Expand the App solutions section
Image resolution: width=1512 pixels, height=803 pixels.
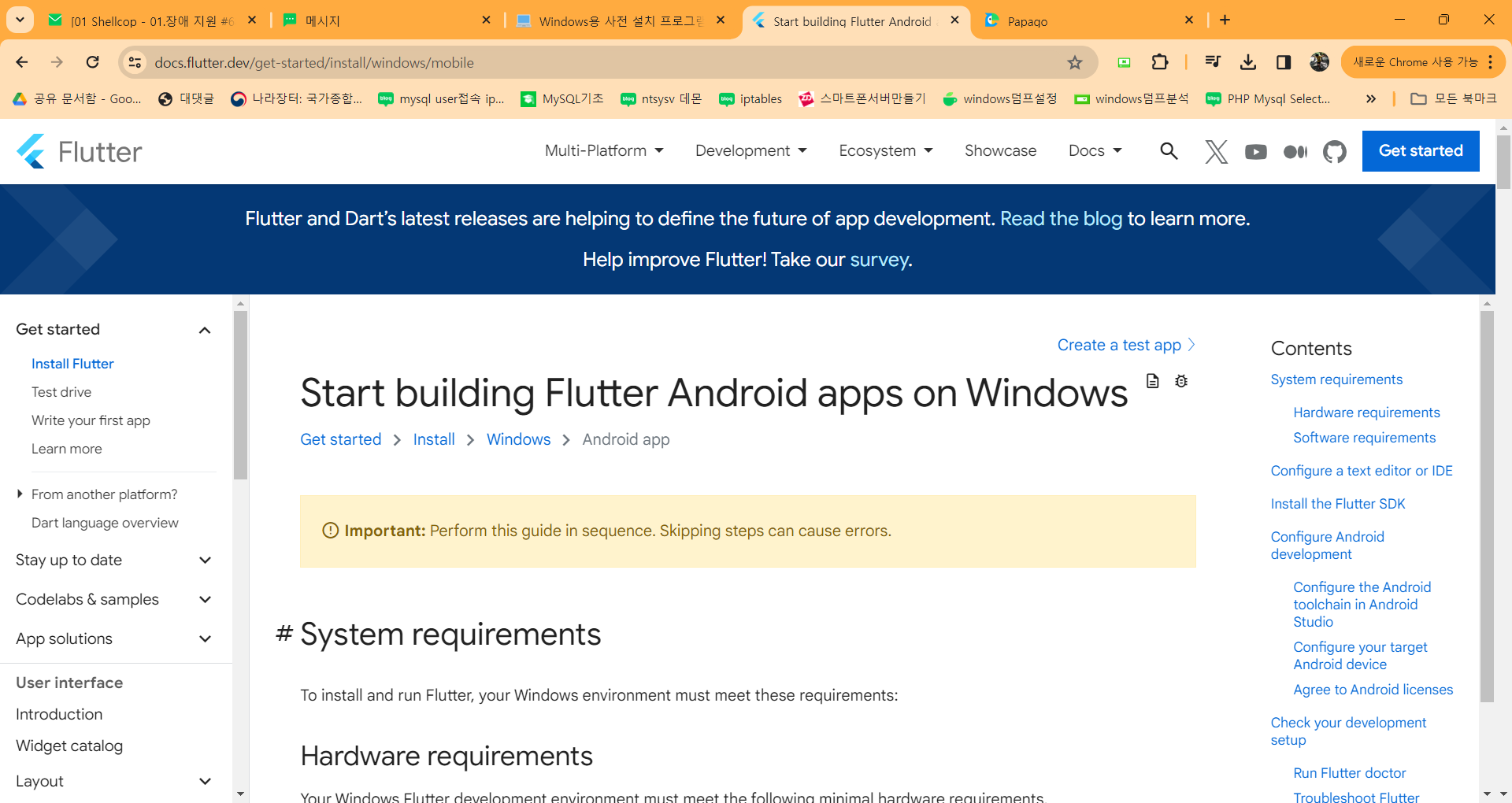205,638
